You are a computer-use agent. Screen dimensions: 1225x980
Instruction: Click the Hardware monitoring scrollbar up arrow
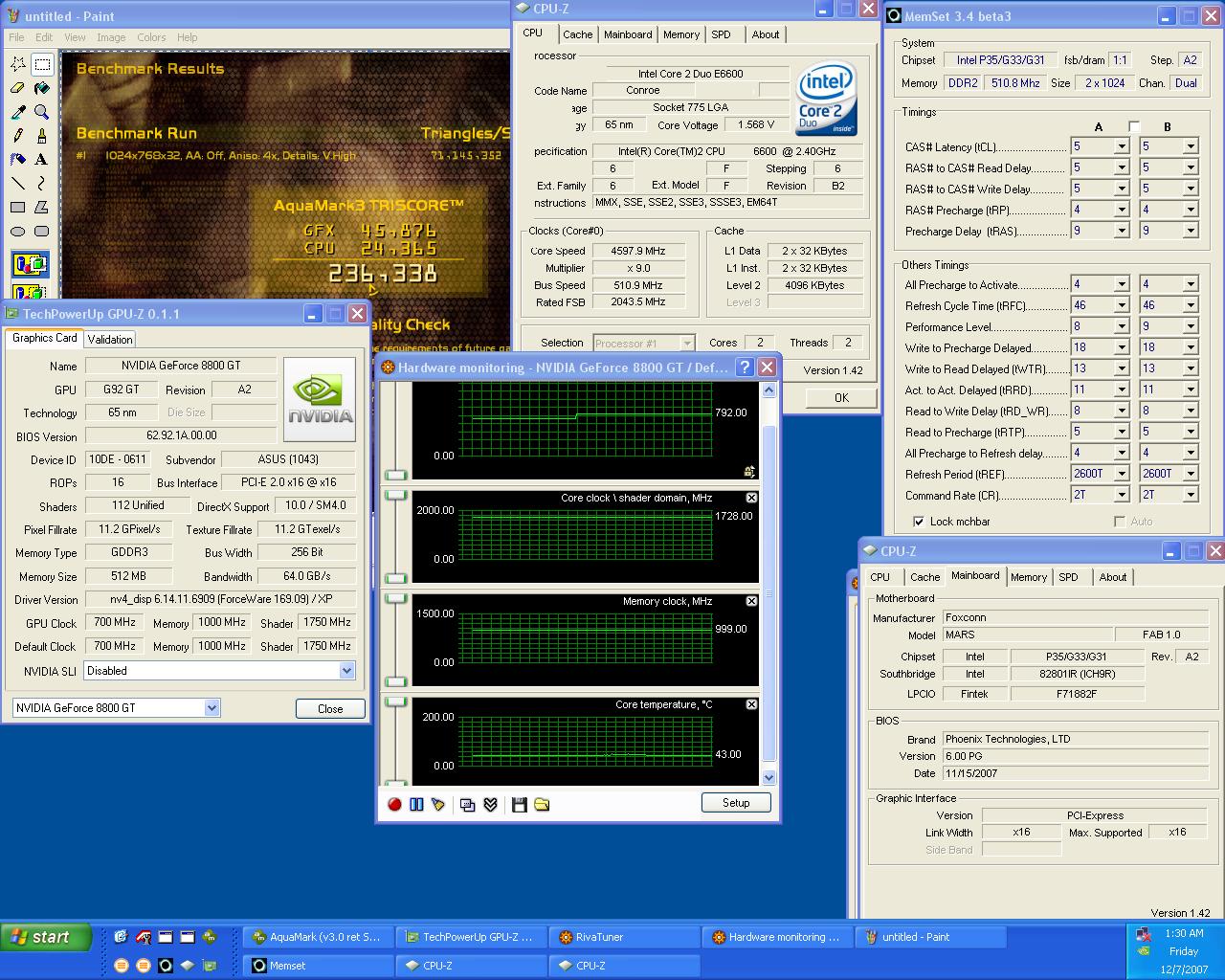(768, 390)
